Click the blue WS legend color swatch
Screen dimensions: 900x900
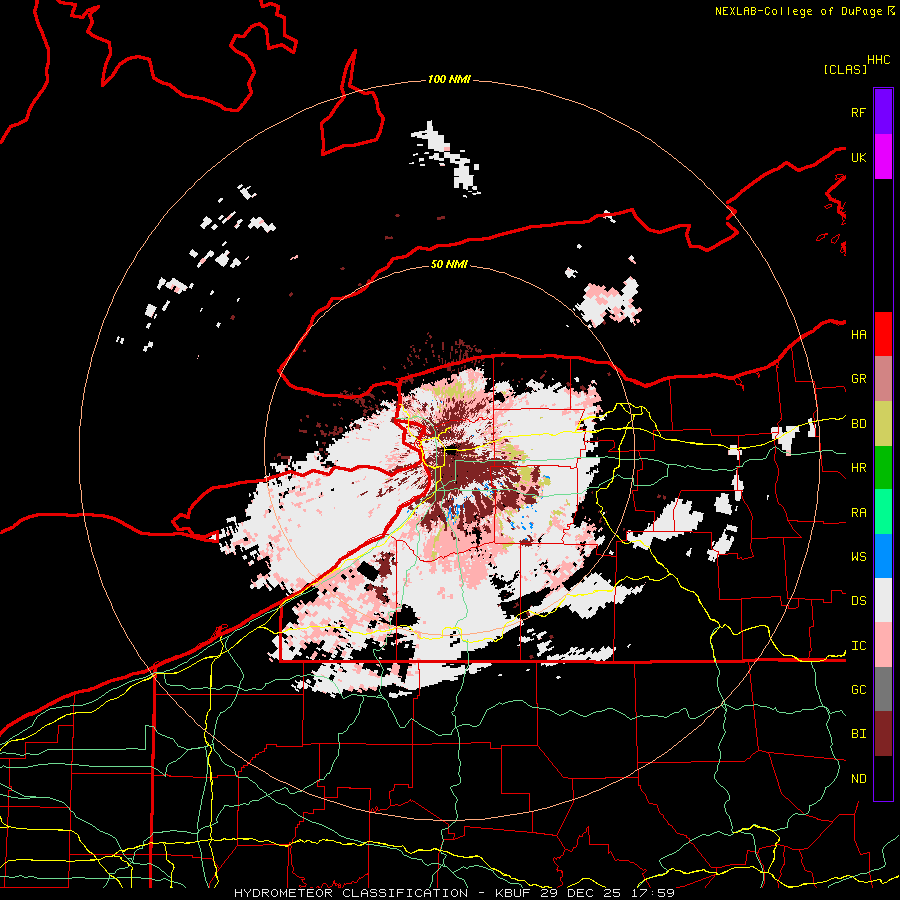(883, 556)
